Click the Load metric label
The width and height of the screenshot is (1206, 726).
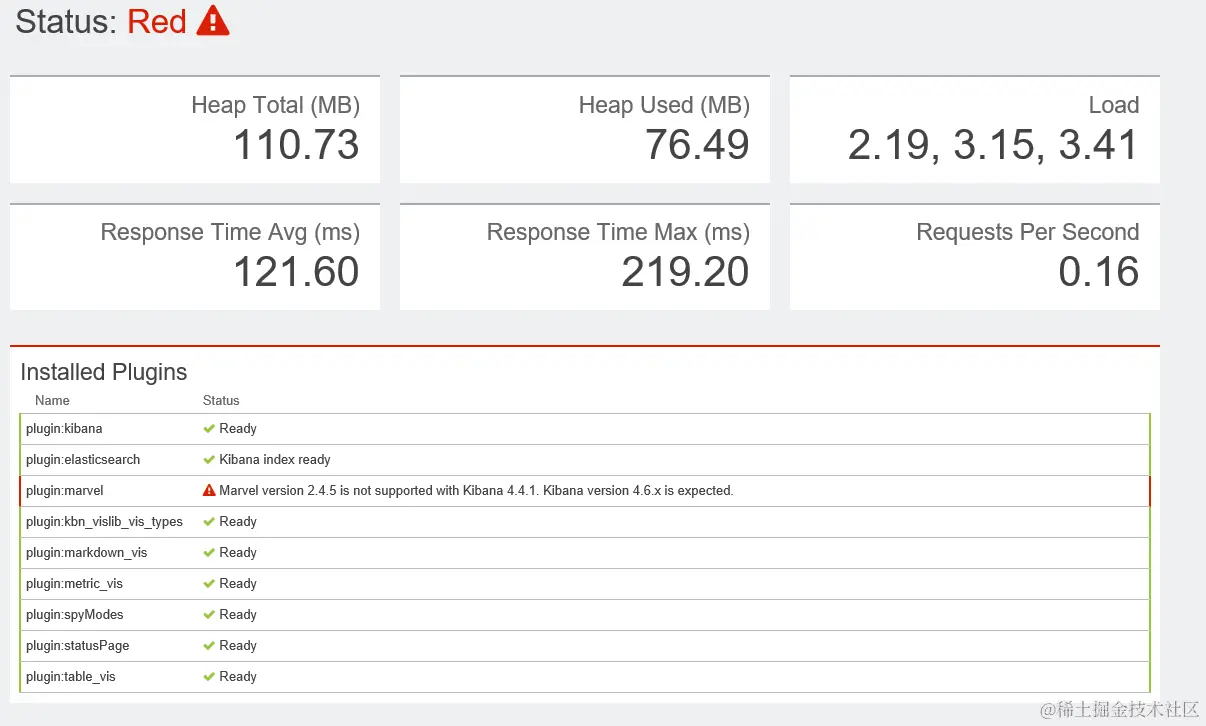(1114, 105)
